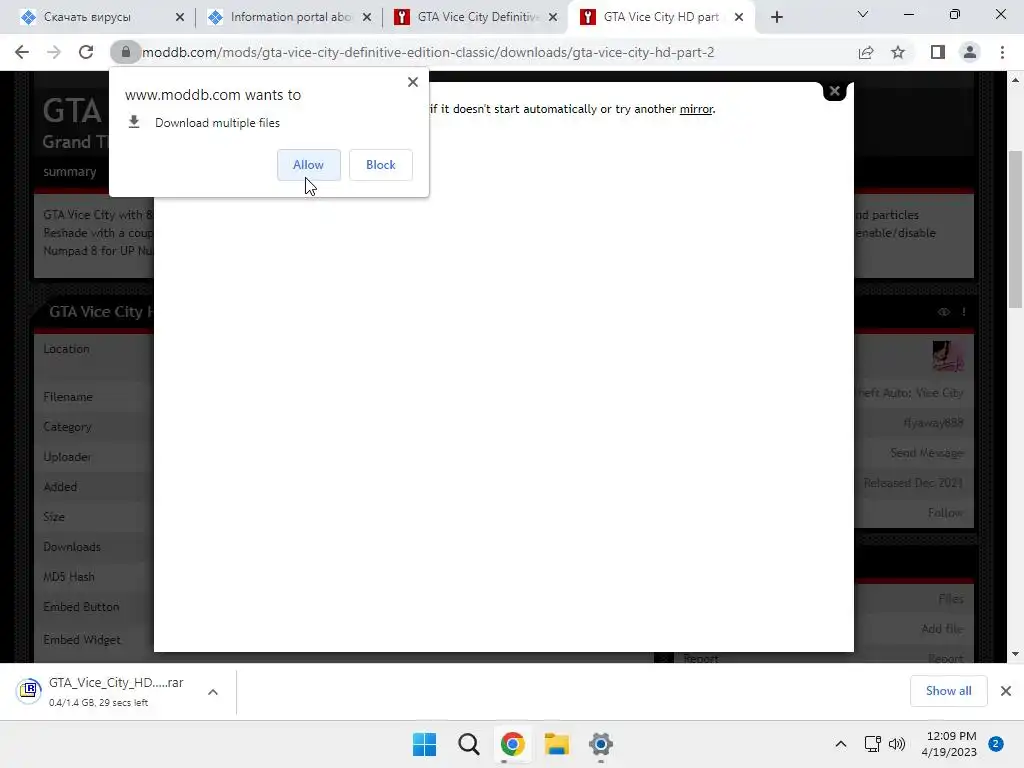Open a new browser tab
The image size is (1024, 768).
coord(776,17)
